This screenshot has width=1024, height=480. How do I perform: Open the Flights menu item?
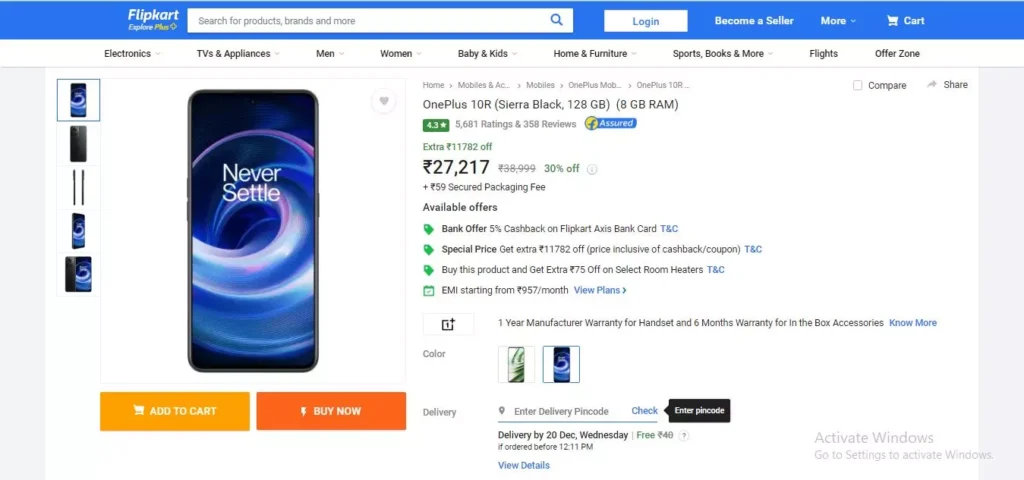[x=824, y=54]
